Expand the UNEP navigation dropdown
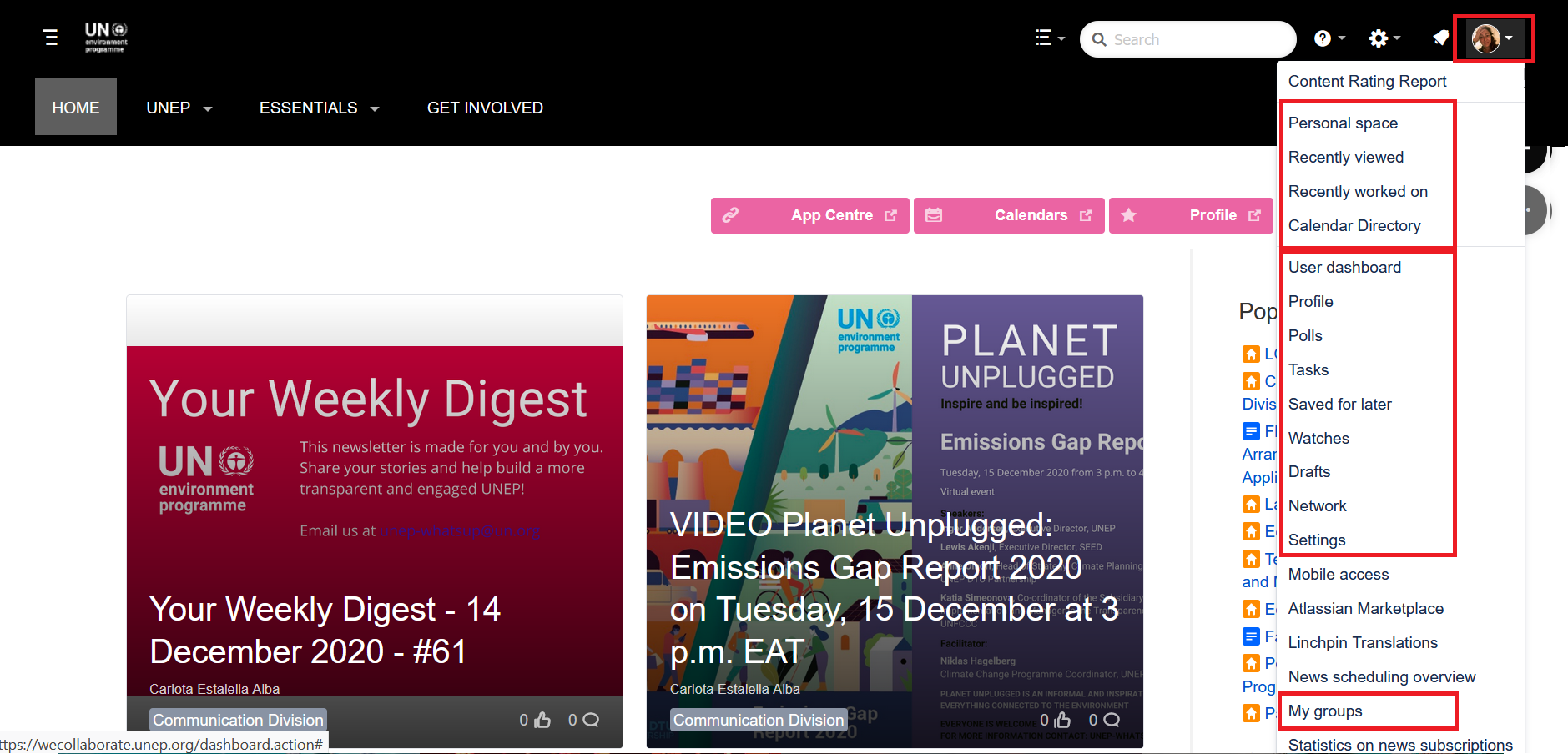 pos(179,108)
